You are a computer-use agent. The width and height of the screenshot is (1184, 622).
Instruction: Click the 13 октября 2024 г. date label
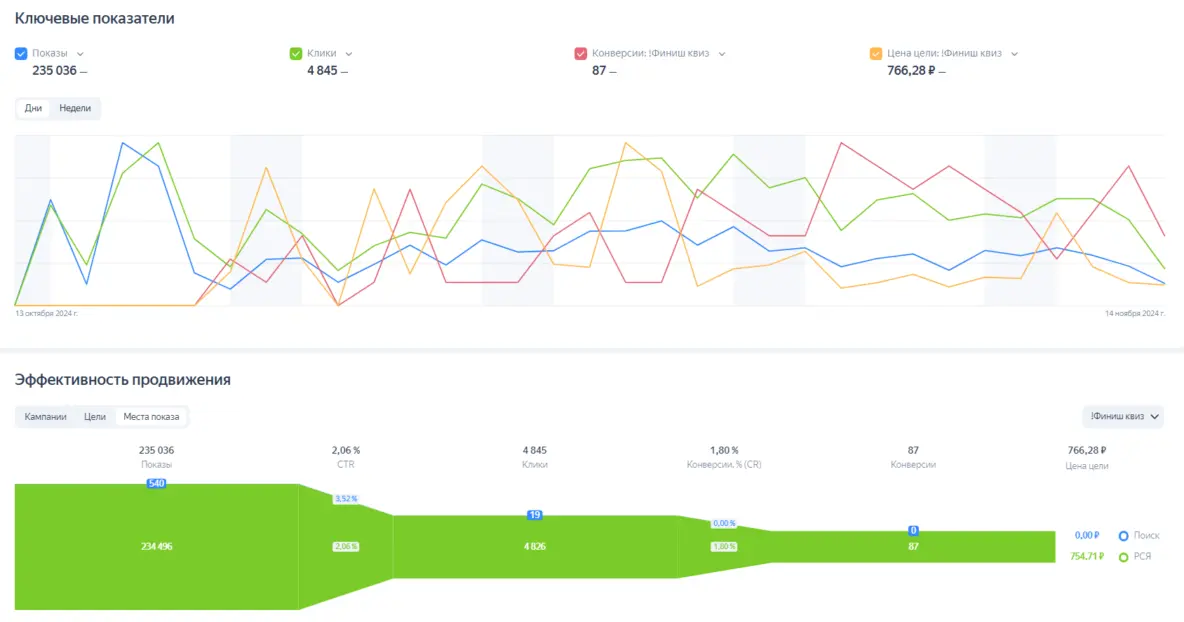(47, 313)
